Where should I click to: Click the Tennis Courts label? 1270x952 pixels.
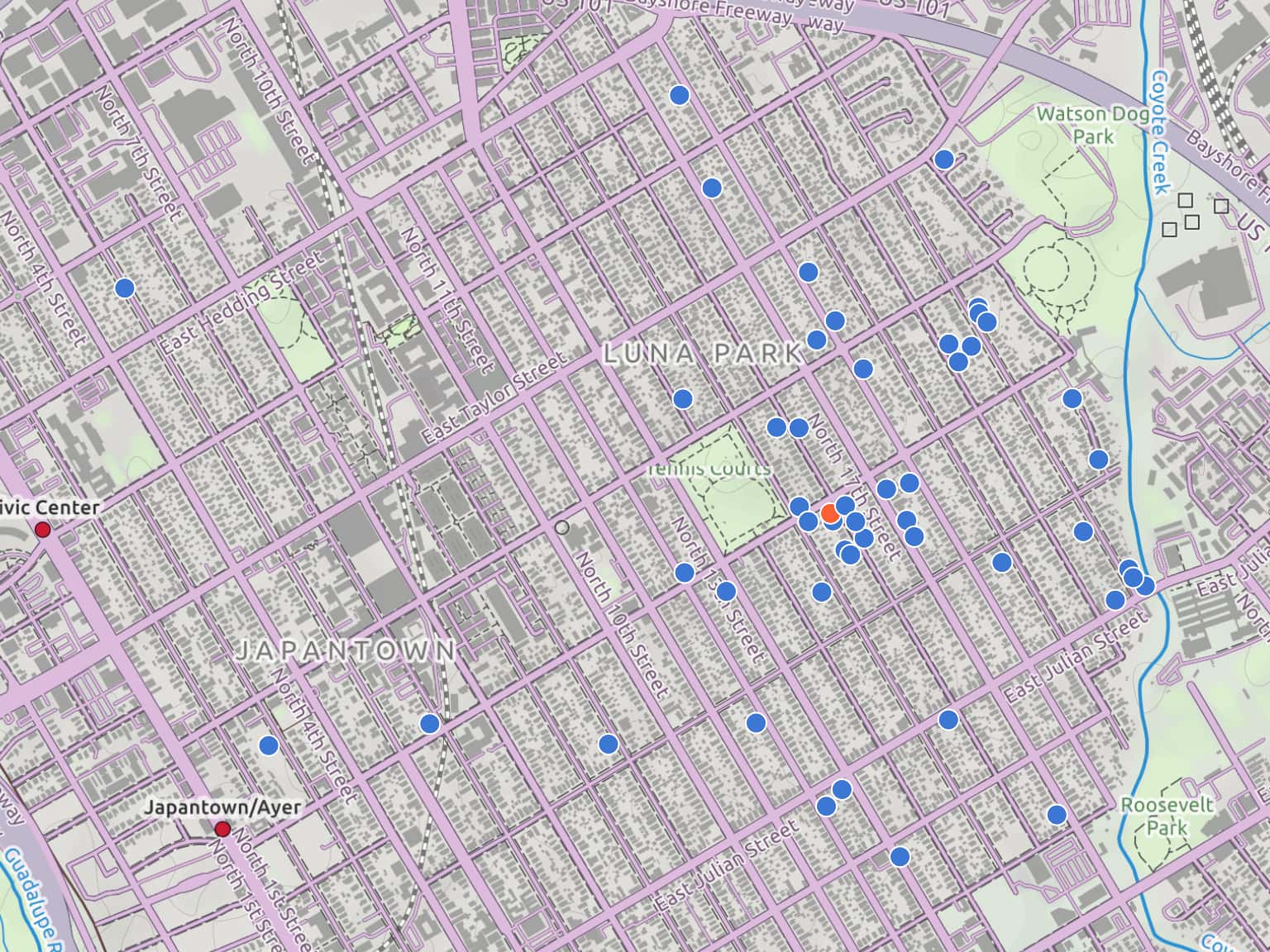(709, 469)
